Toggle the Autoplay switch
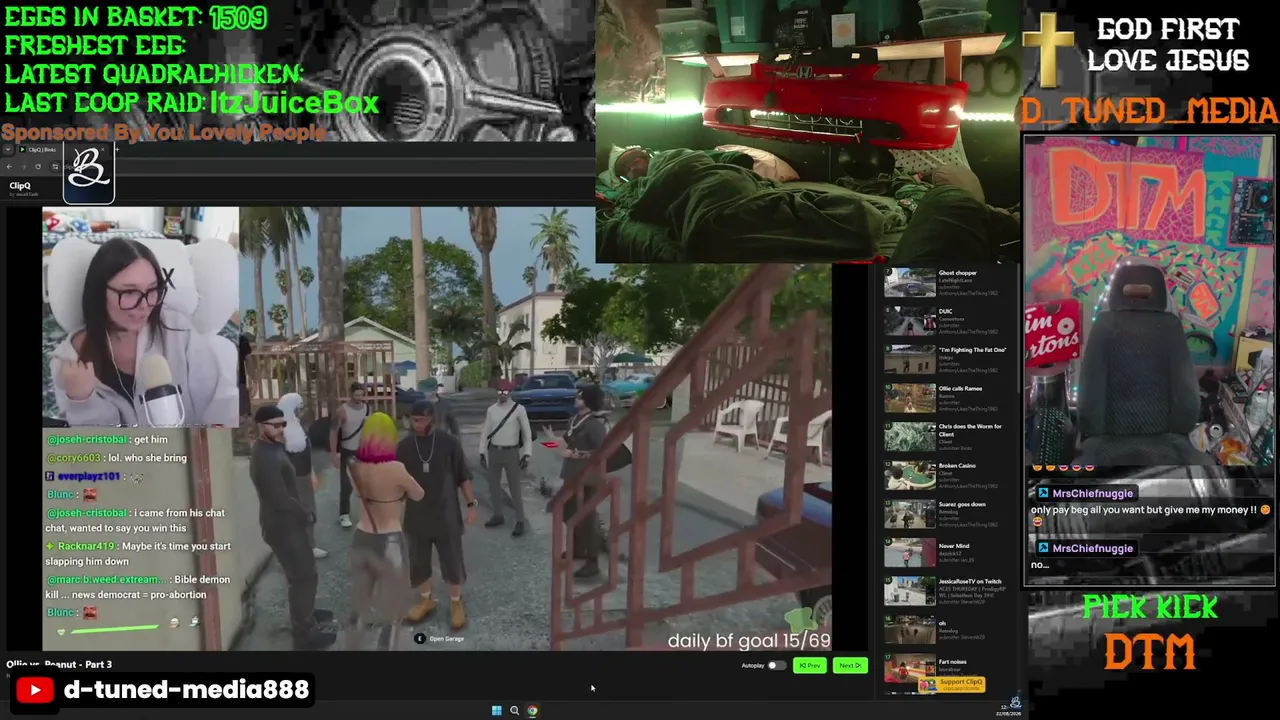The height and width of the screenshot is (720, 1280). click(x=775, y=666)
